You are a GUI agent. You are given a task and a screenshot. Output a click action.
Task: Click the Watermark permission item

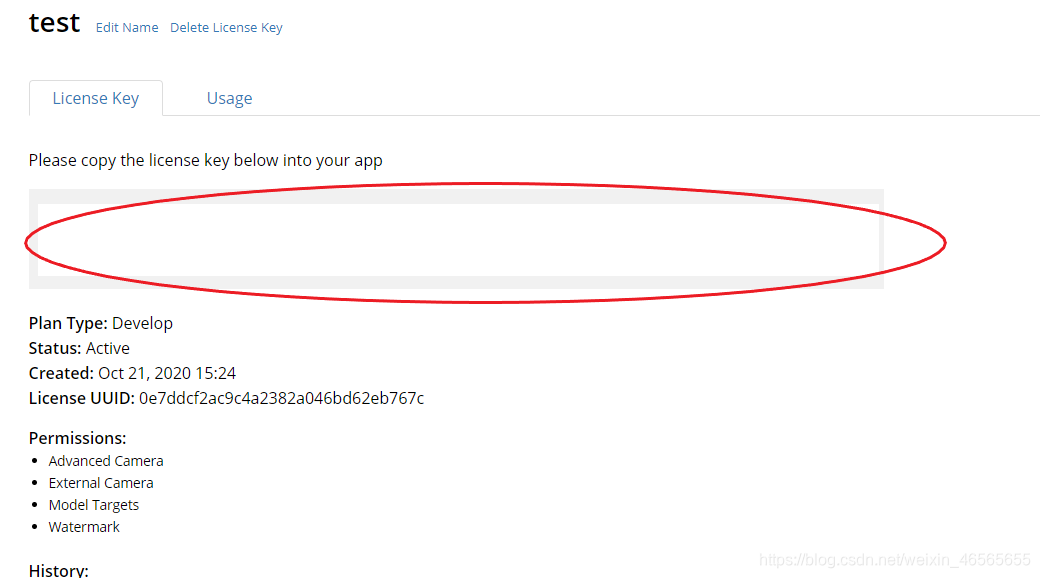pos(84,527)
